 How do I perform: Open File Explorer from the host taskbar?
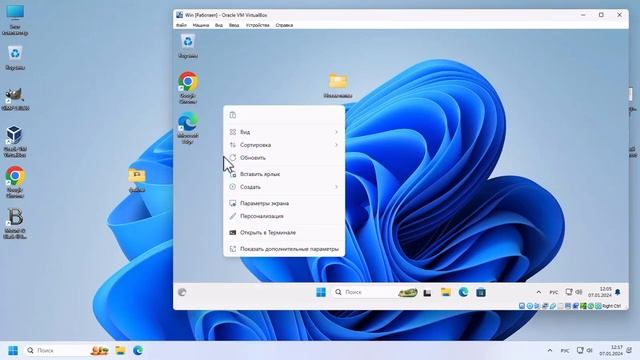120,350
